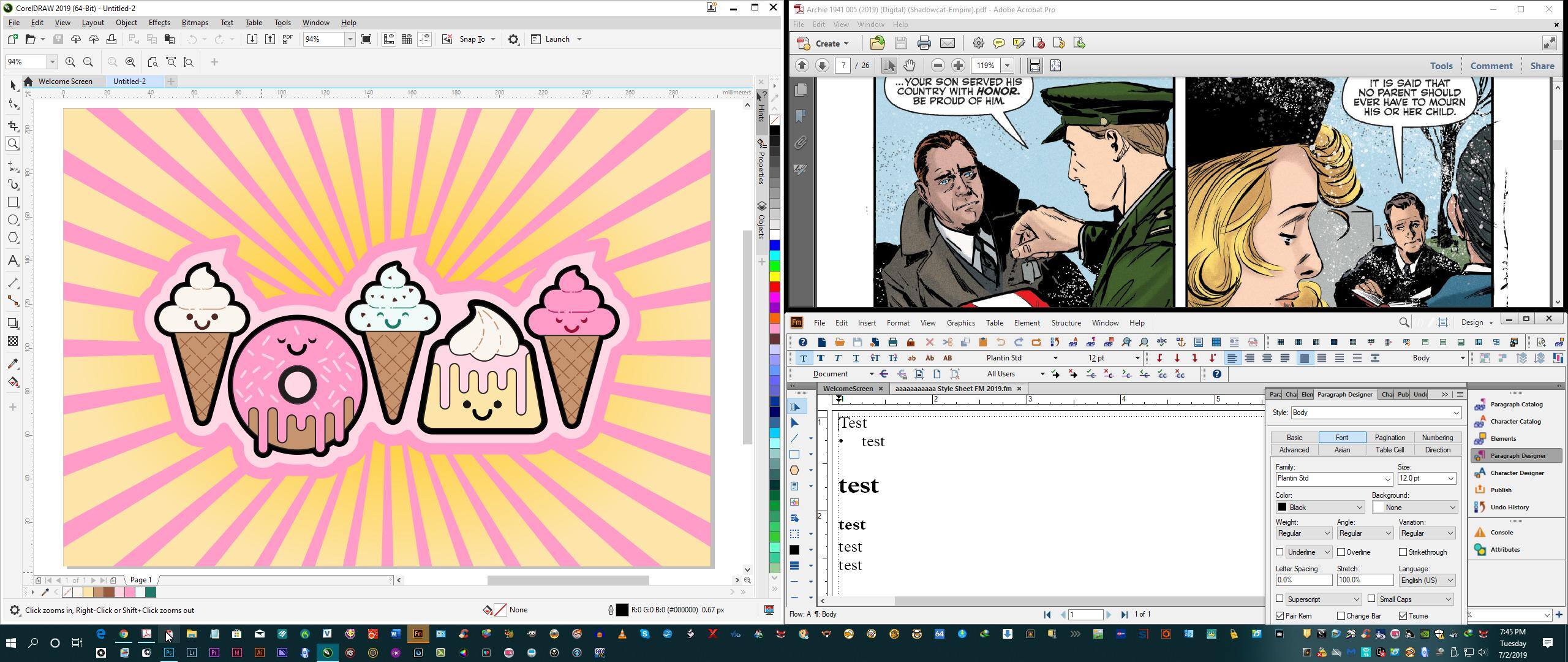Open the Bitmaps menu in CorelDRAW
The width and height of the screenshot is (1568, 662).
coord(195,23)
